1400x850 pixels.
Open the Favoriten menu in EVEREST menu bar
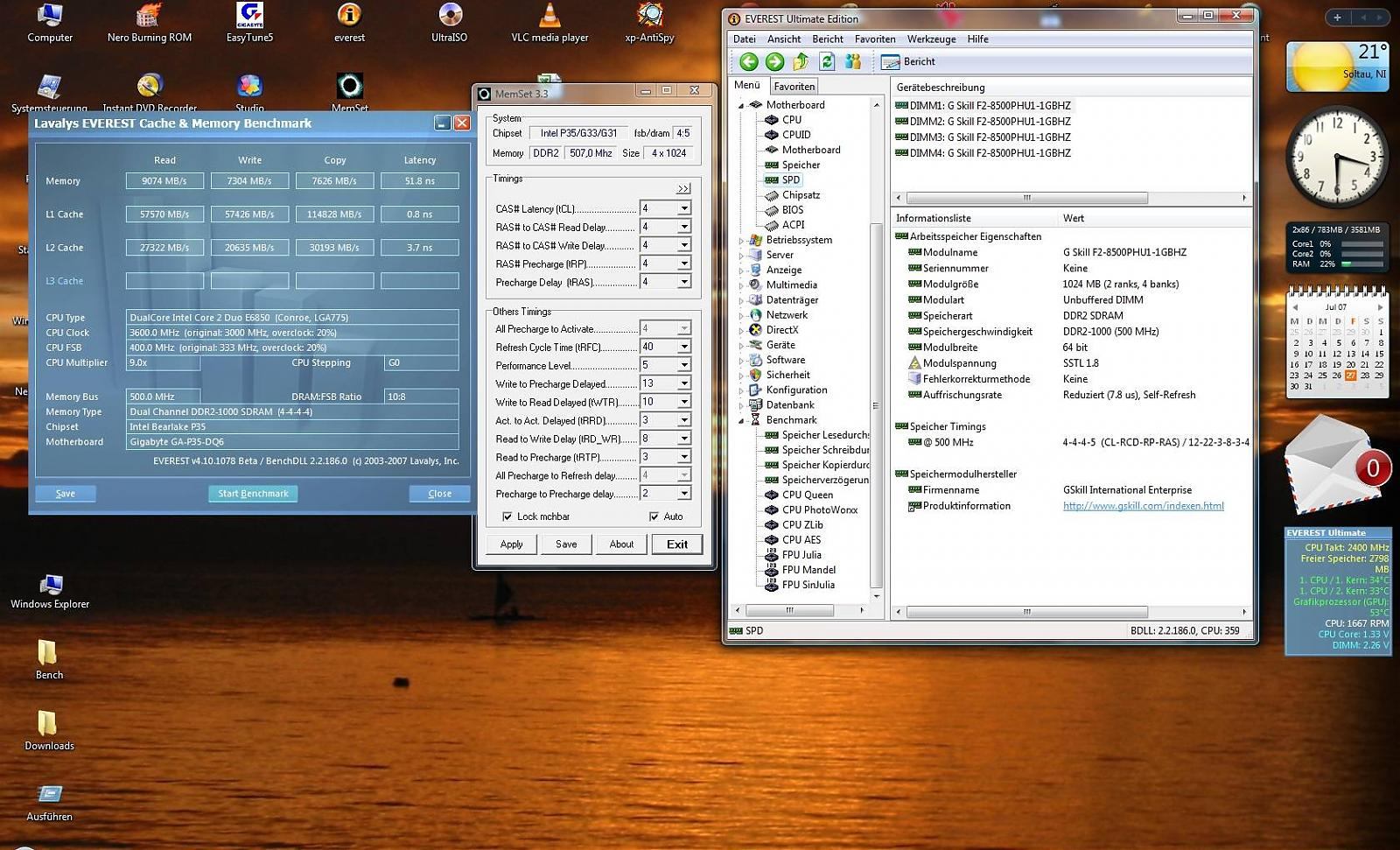pyautogui.click(x=875, y=39)
